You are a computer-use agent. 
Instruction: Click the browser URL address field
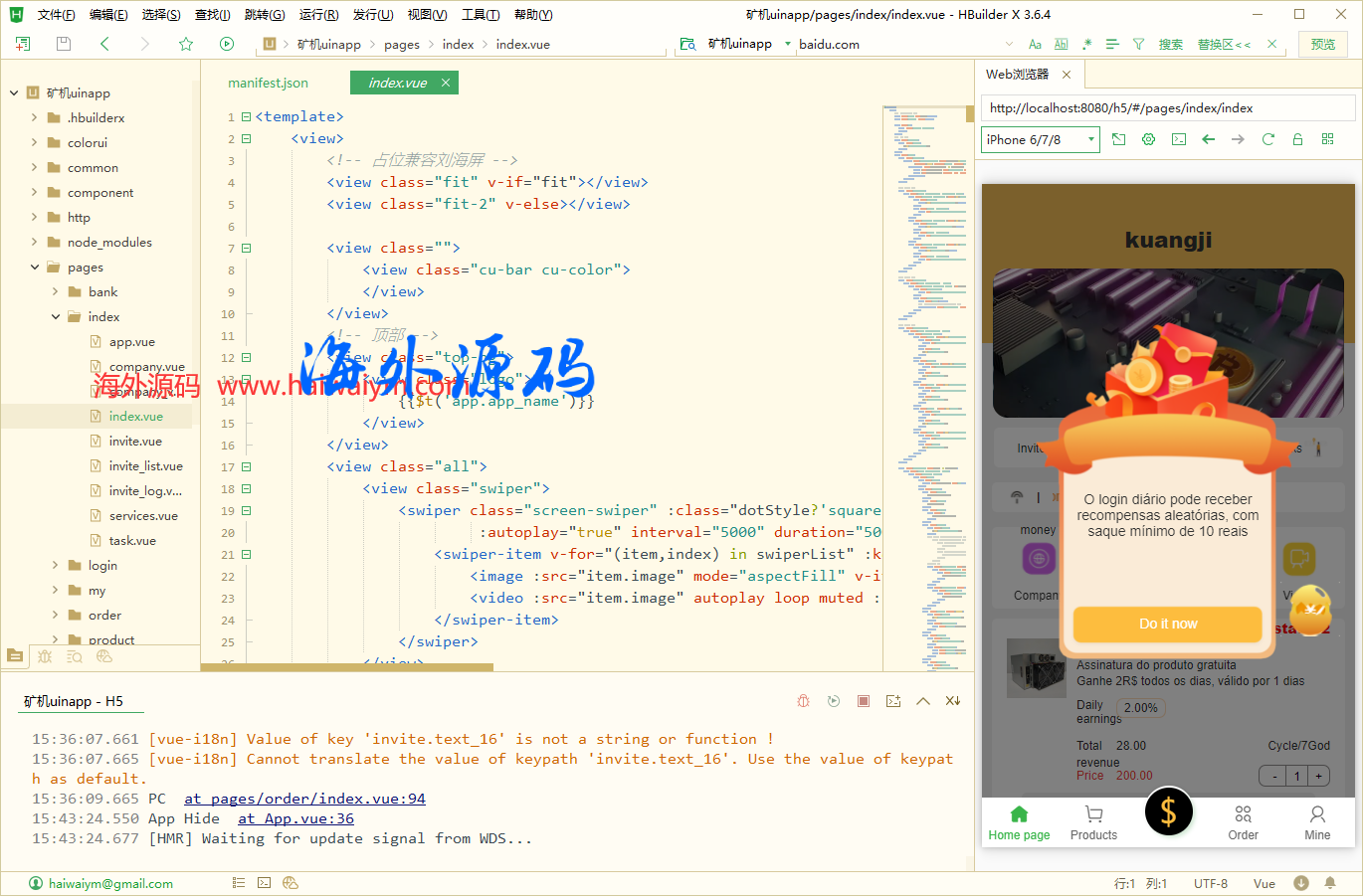click(x=1168, y=108)
